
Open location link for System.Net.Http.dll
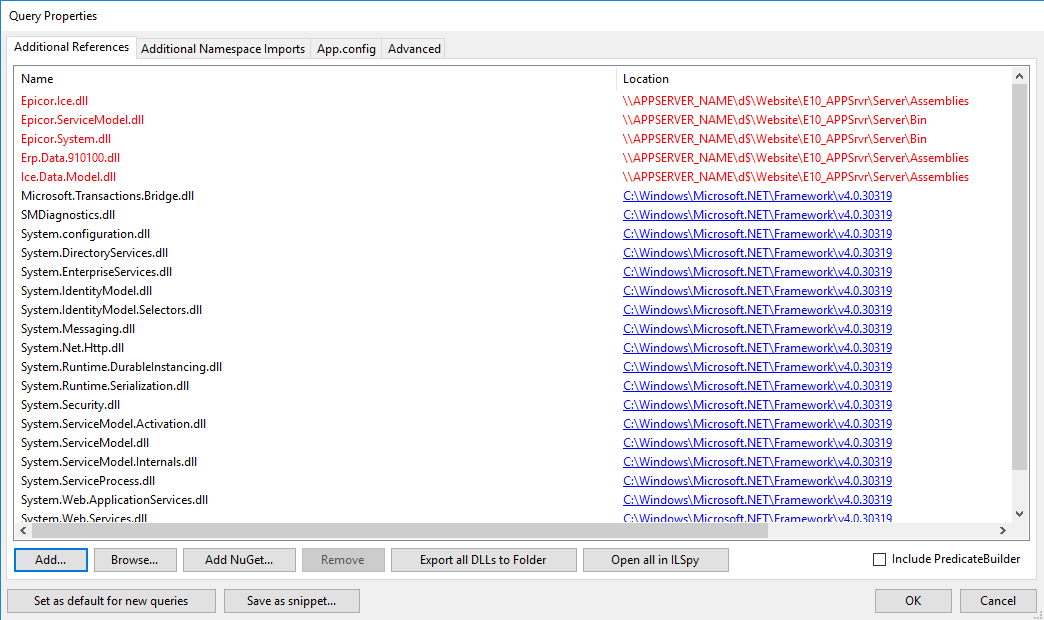[x=757, y=348]
